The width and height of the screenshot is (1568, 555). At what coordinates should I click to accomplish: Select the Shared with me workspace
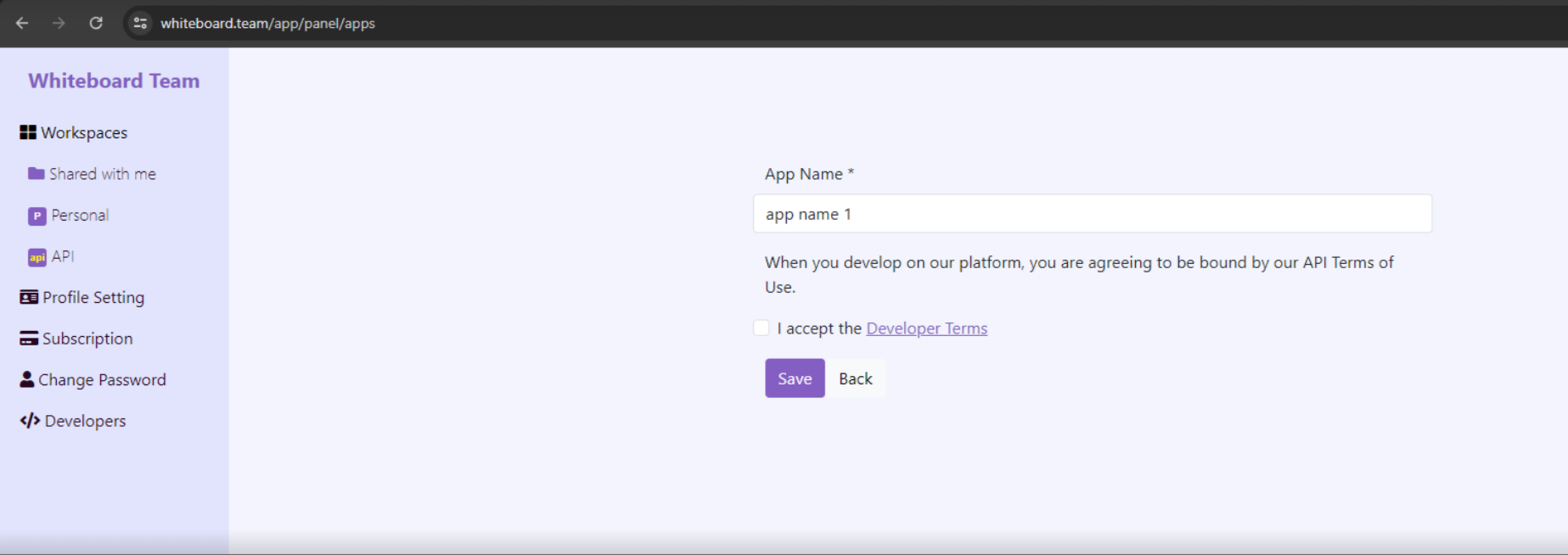point(102,174)
